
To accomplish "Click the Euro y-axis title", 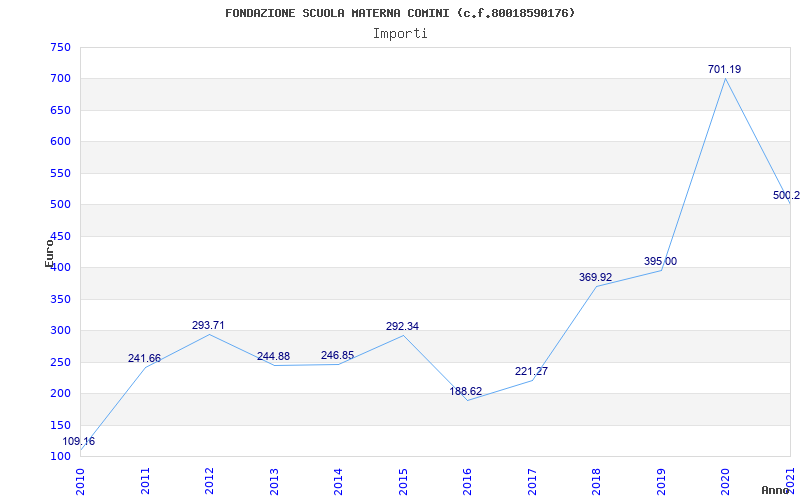I will coord(49,253).
